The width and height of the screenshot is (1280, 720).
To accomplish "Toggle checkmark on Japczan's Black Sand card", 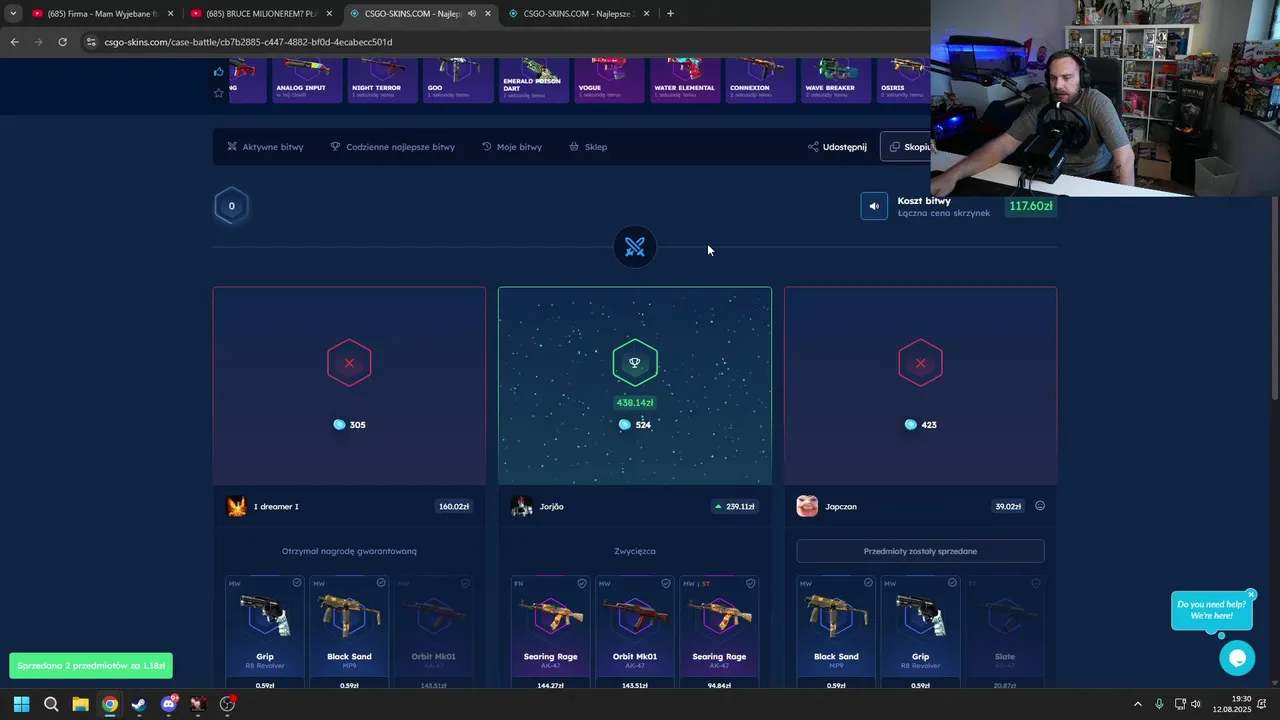I will (x=868, y=583).
